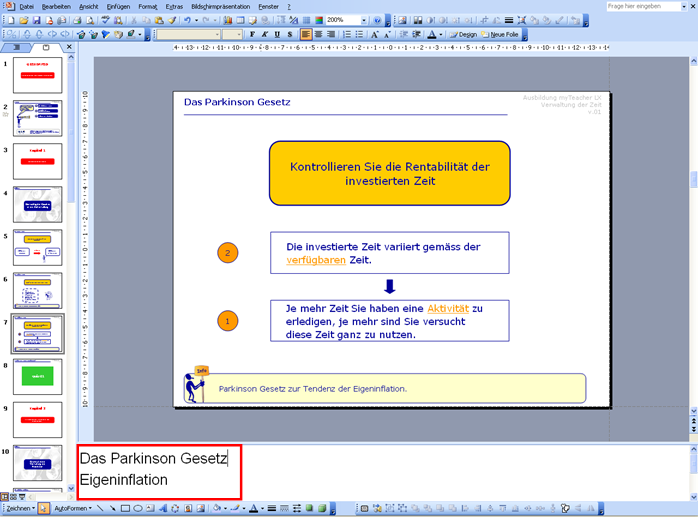Viewport: 698px width, 517px height.
Task: Toggle bold formatting
Action: click(251, 34)
